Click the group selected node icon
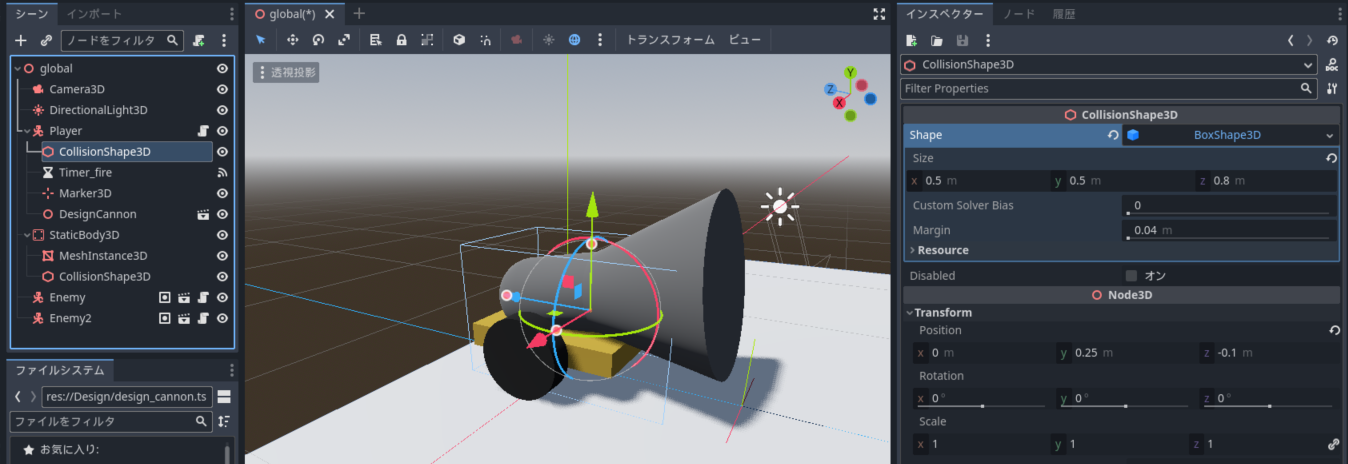Viewport: 1348px width, 464px height. (x=427, y=40)
